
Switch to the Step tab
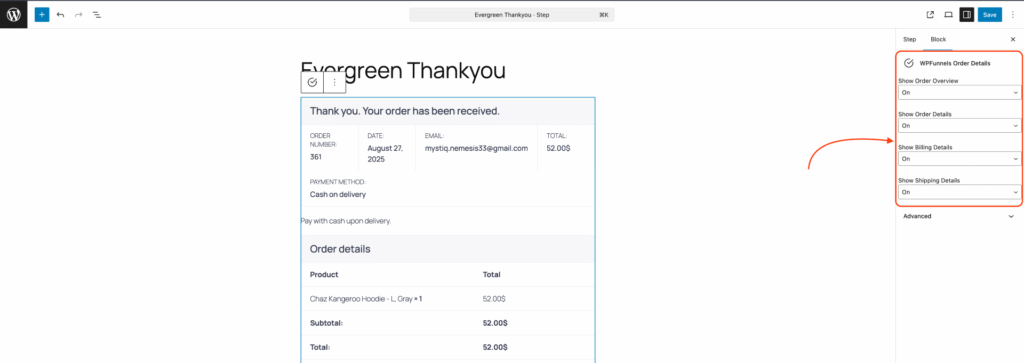(909, 40)
